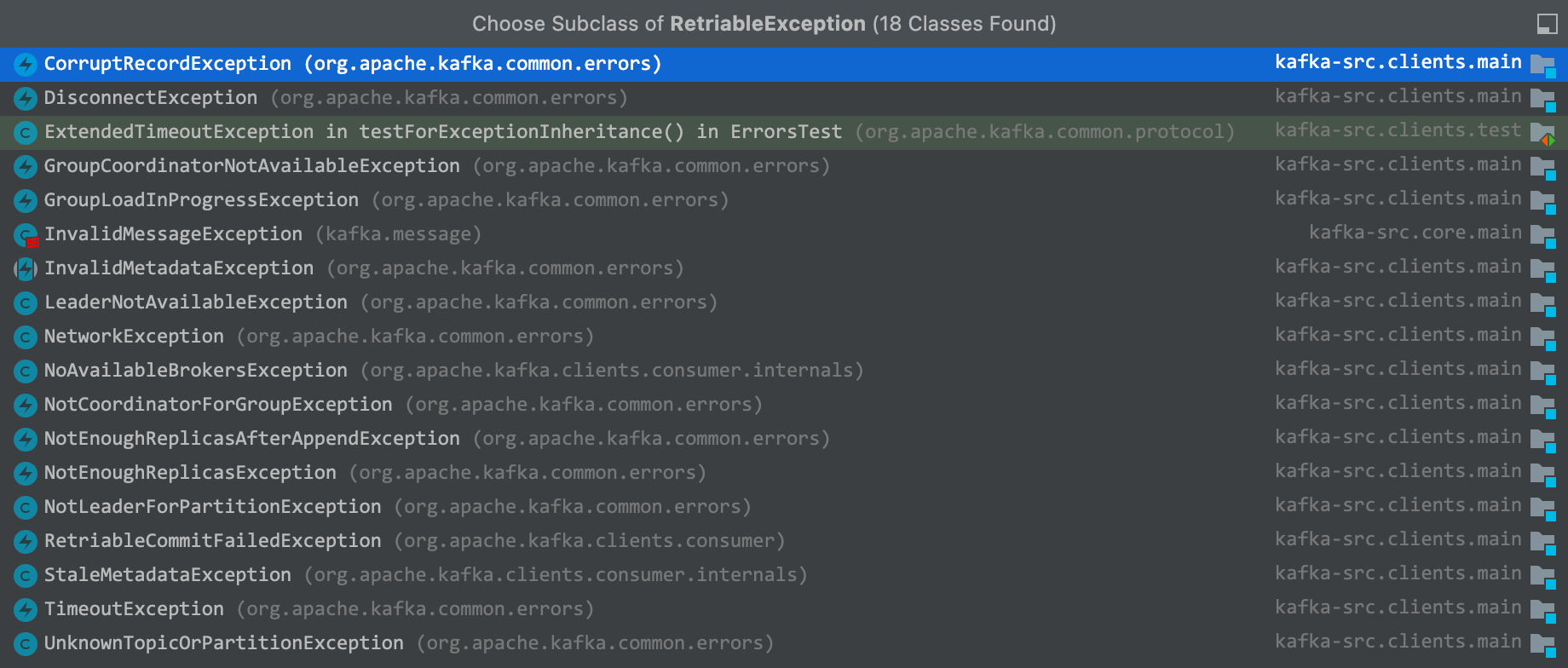The height and width of the screenshot is (668, 1568).
Task: Select NoAvailableBrokersException entry
Action: [784, 371]
